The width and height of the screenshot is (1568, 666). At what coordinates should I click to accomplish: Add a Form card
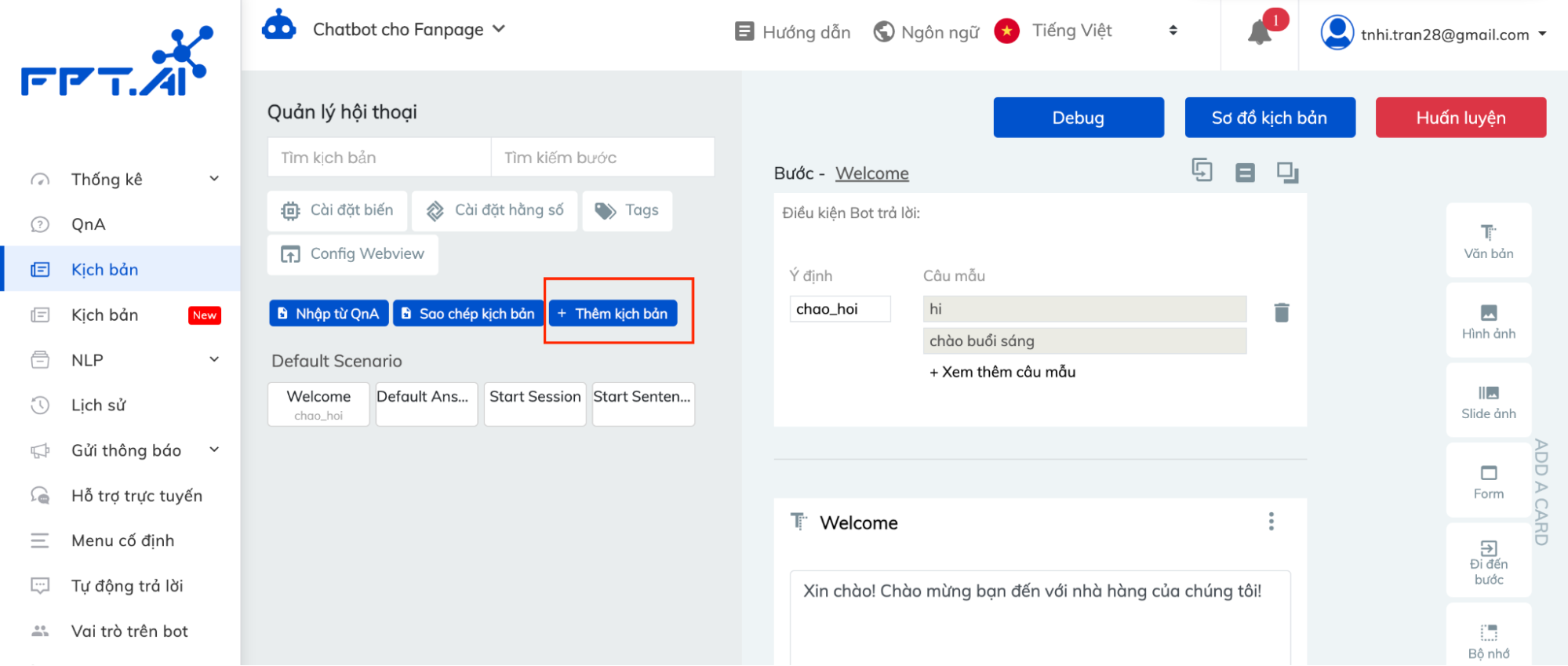click(x=1488, y=481)
